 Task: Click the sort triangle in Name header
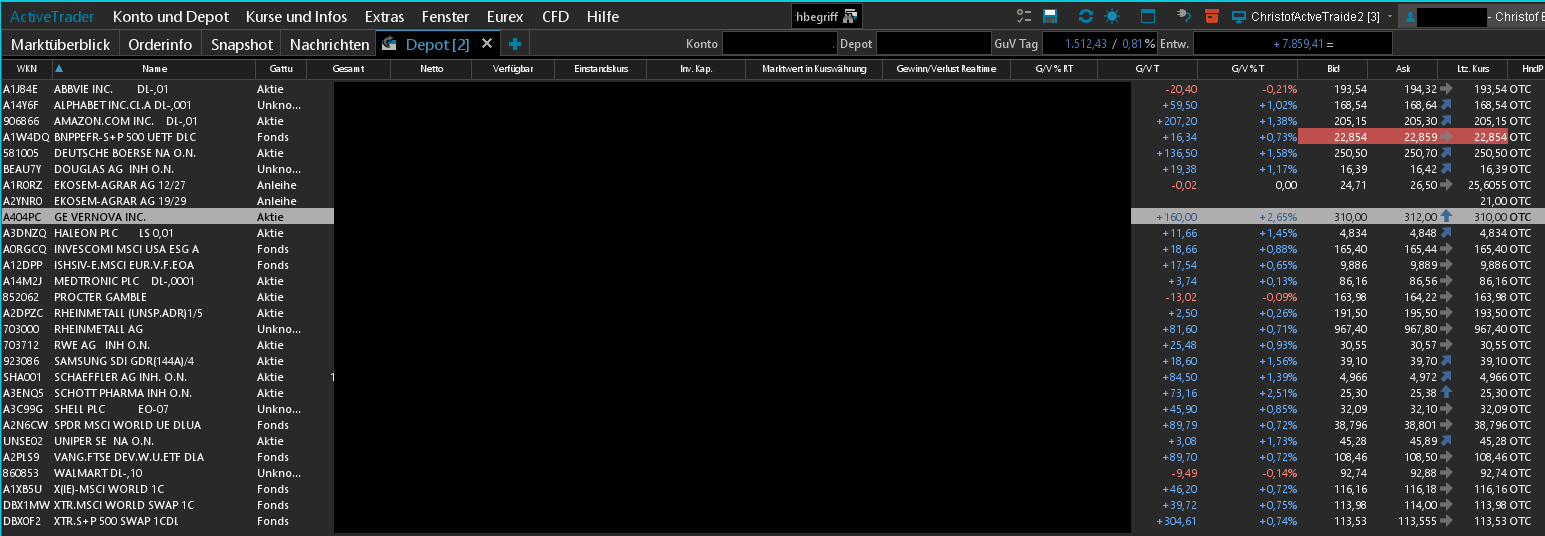click(x=58, y=69)
